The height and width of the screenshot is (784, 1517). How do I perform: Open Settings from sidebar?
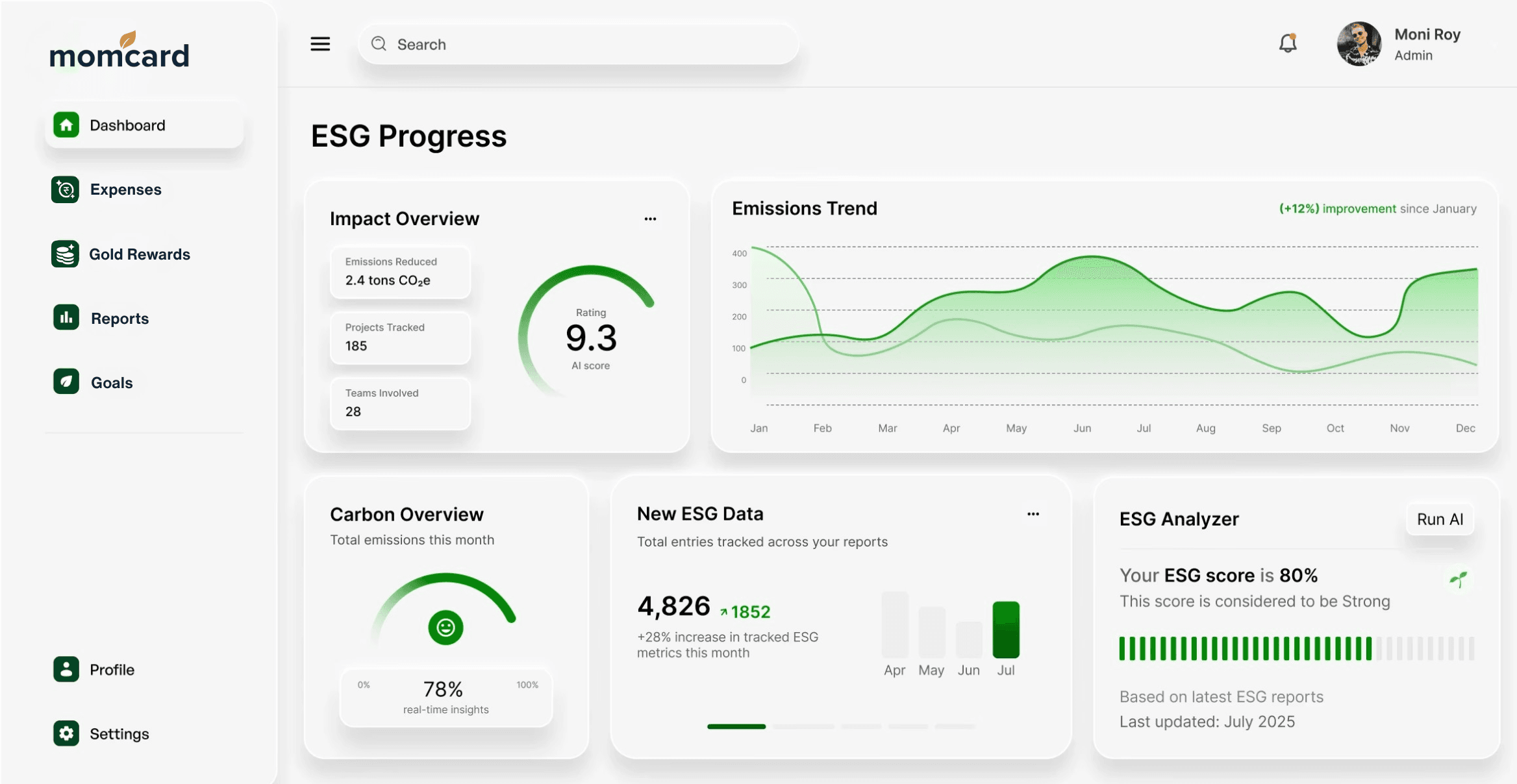[x=101, y=733]
